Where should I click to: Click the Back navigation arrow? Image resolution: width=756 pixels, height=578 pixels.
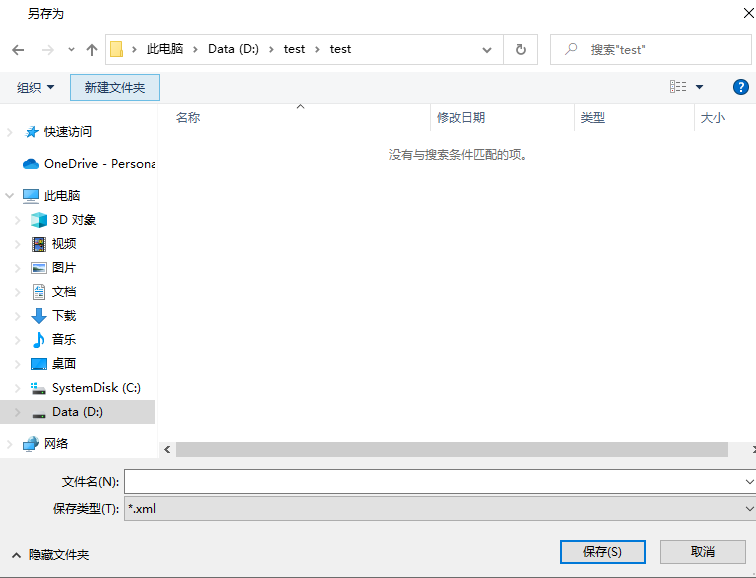(x=18, y=49)
